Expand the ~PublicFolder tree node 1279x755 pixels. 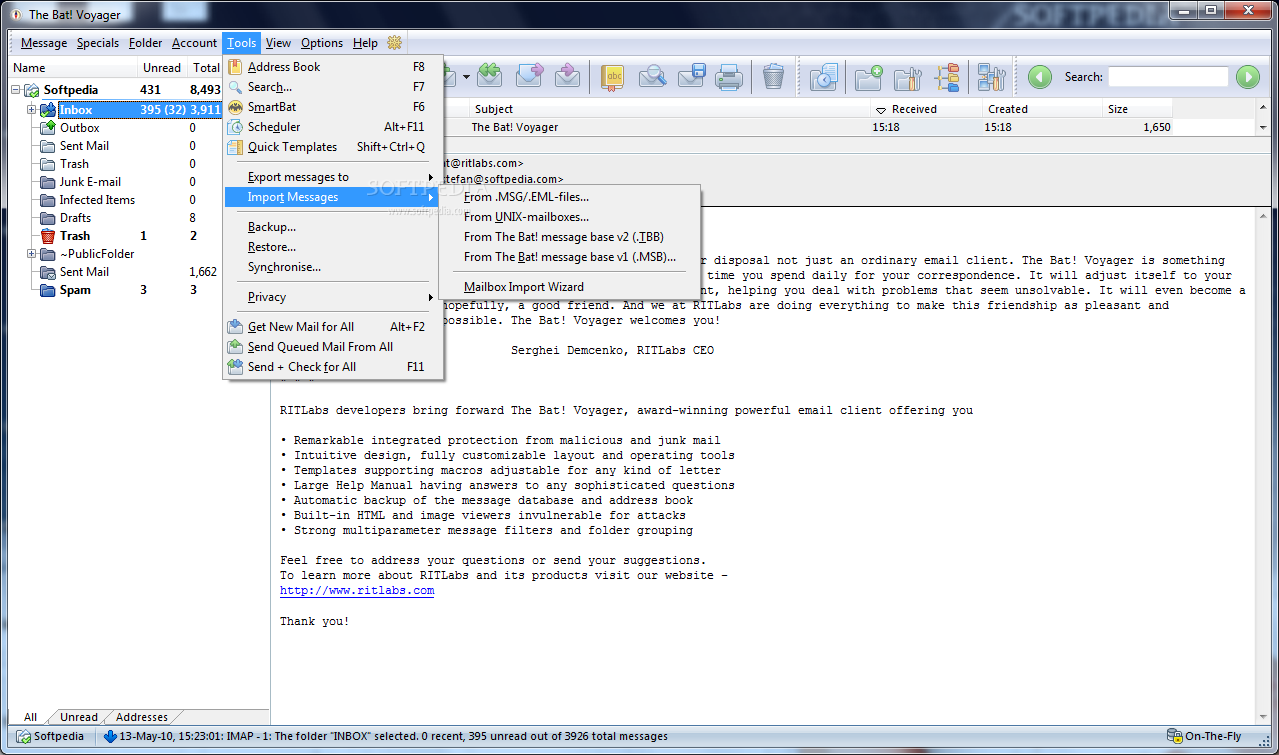tap(32, 254)
